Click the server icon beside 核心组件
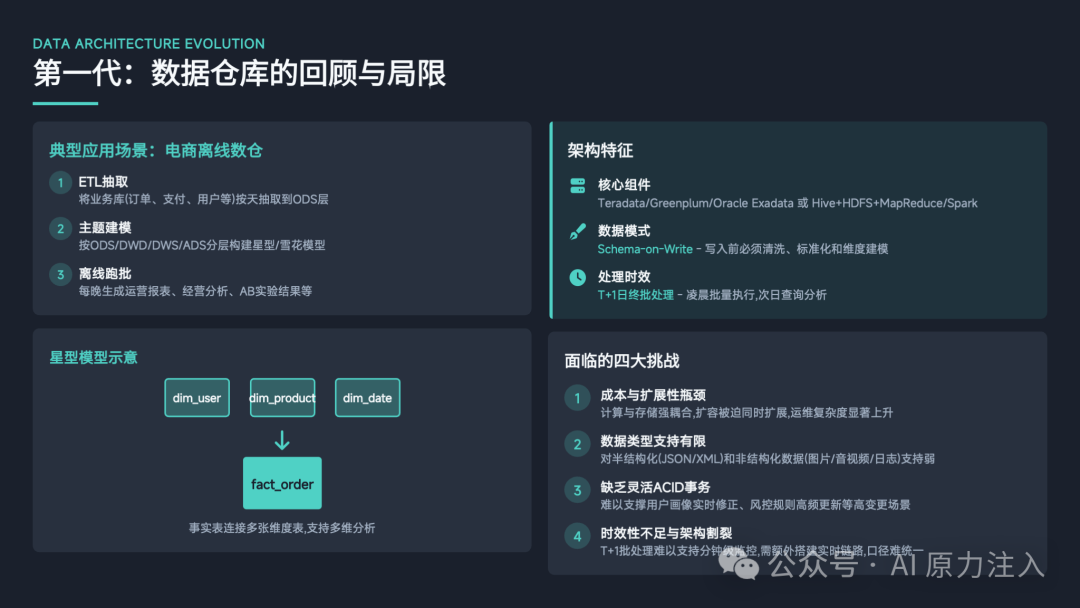The width and height of the screenshot is (1080, 608). [578, 185]
